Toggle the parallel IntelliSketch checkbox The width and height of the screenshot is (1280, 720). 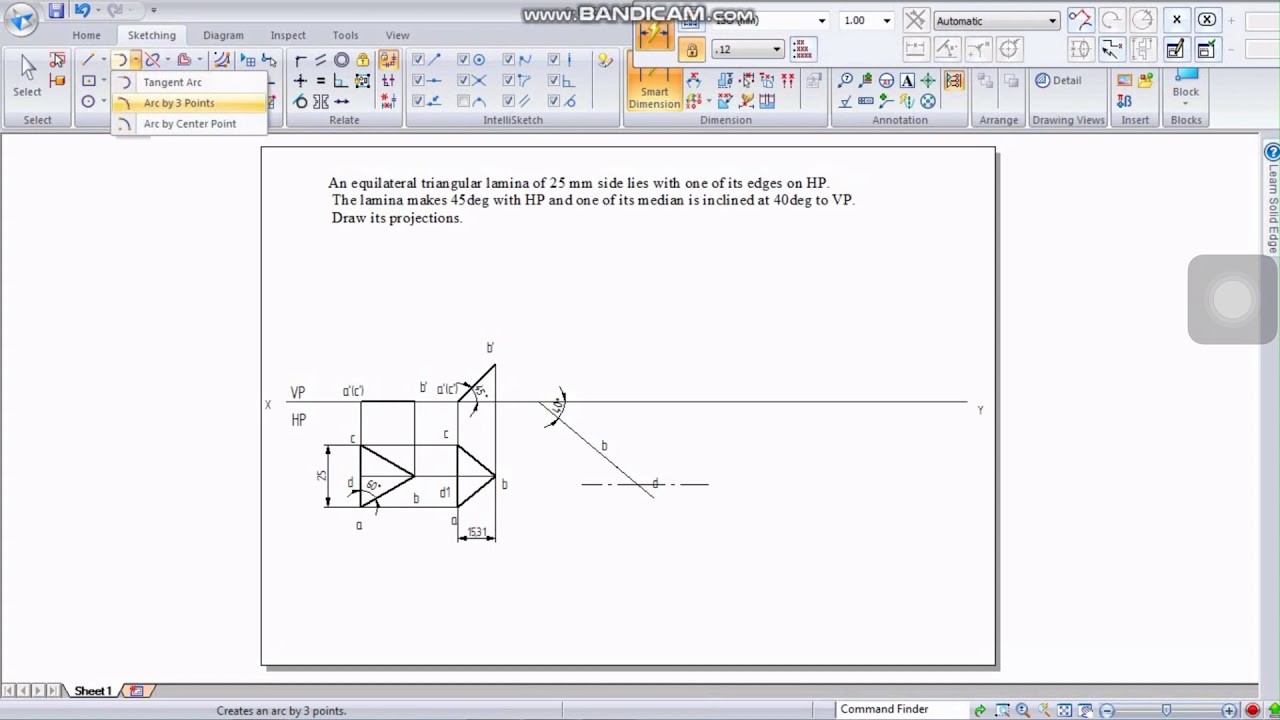(509, 101)
